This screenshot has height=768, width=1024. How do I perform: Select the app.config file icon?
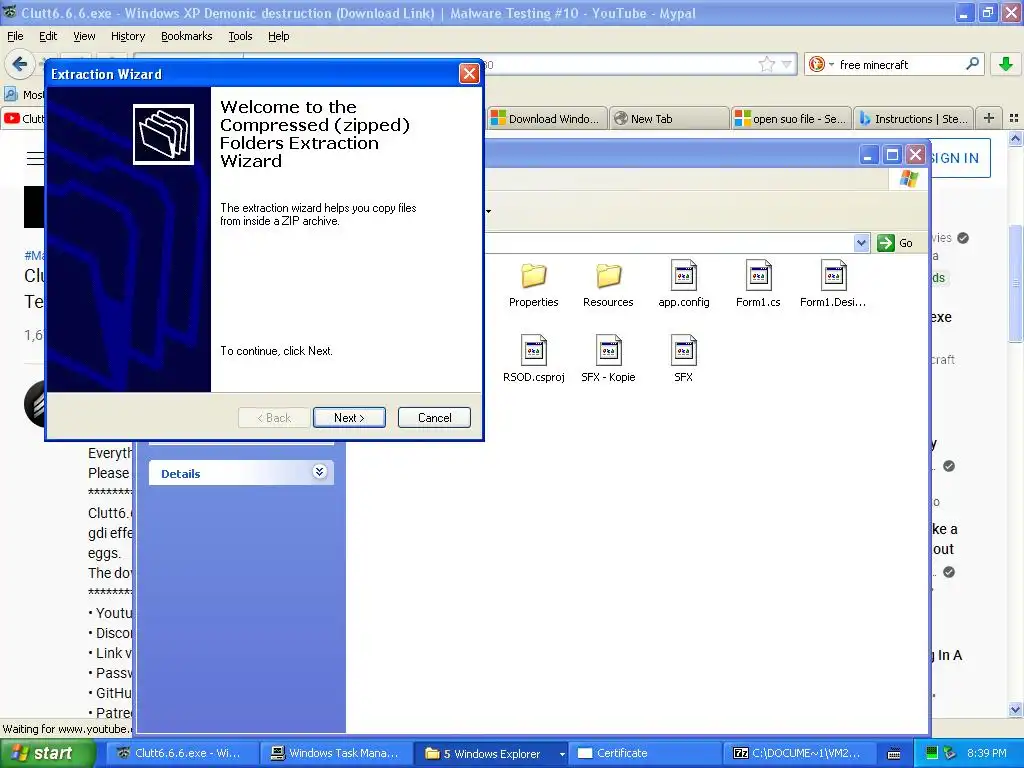tap(684, 276)
